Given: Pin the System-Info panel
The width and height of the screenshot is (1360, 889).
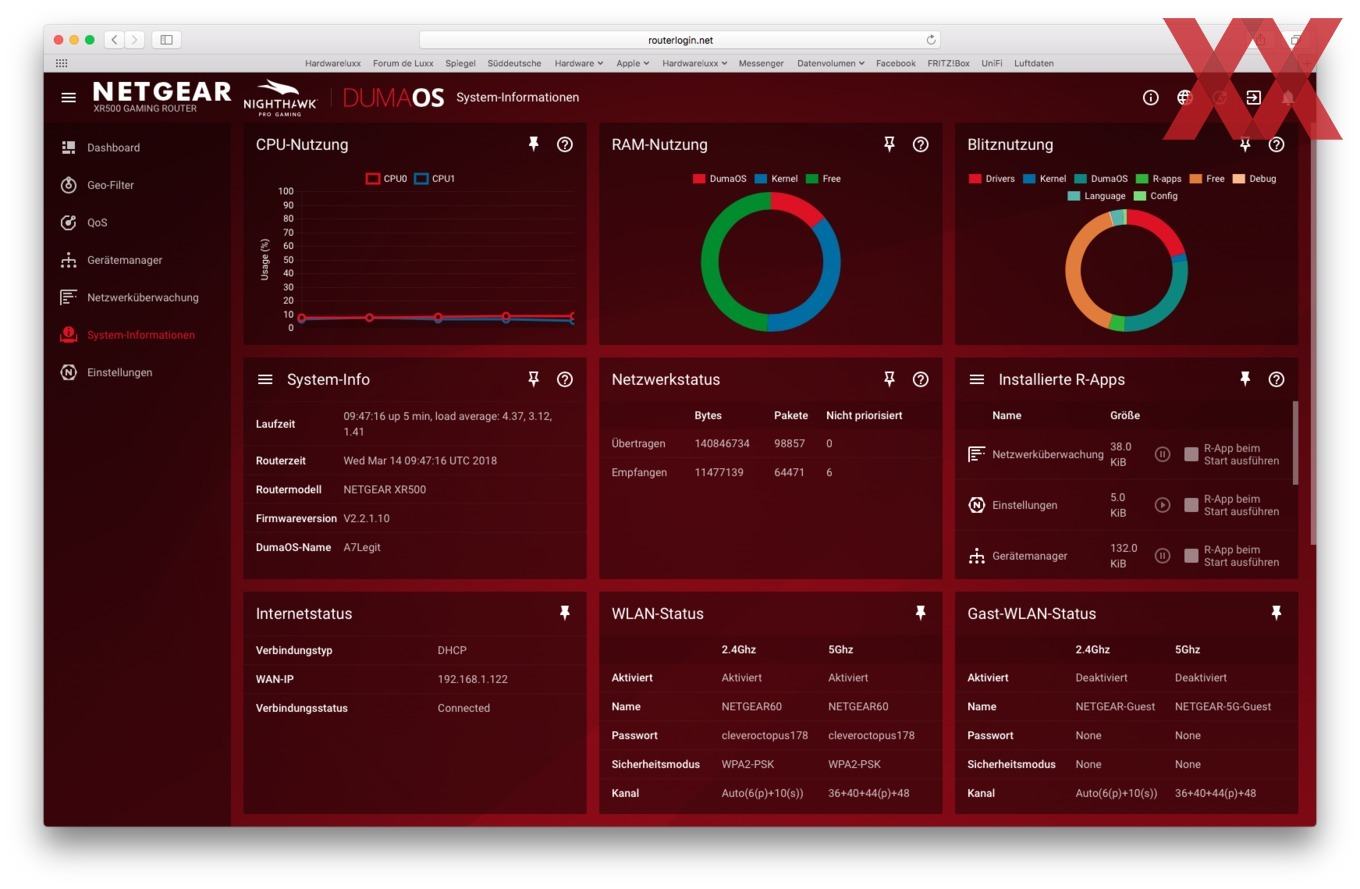Looking at the screenshot, I should 533,379.
